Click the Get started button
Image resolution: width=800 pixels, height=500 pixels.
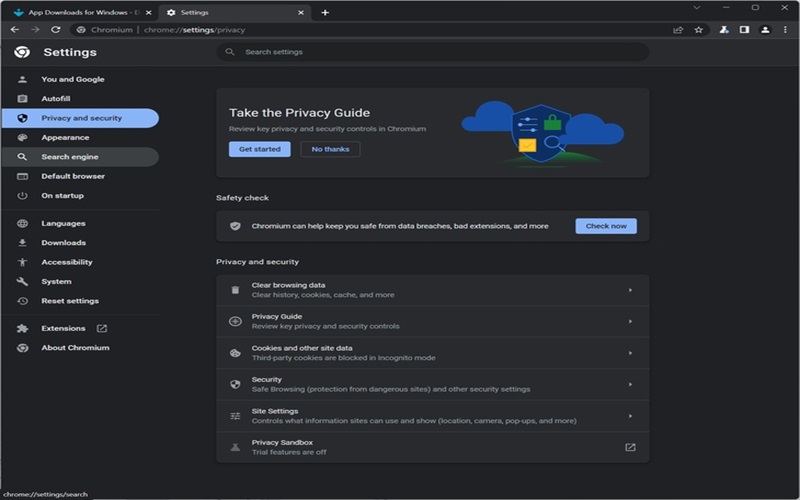click(x=260, y=149)
